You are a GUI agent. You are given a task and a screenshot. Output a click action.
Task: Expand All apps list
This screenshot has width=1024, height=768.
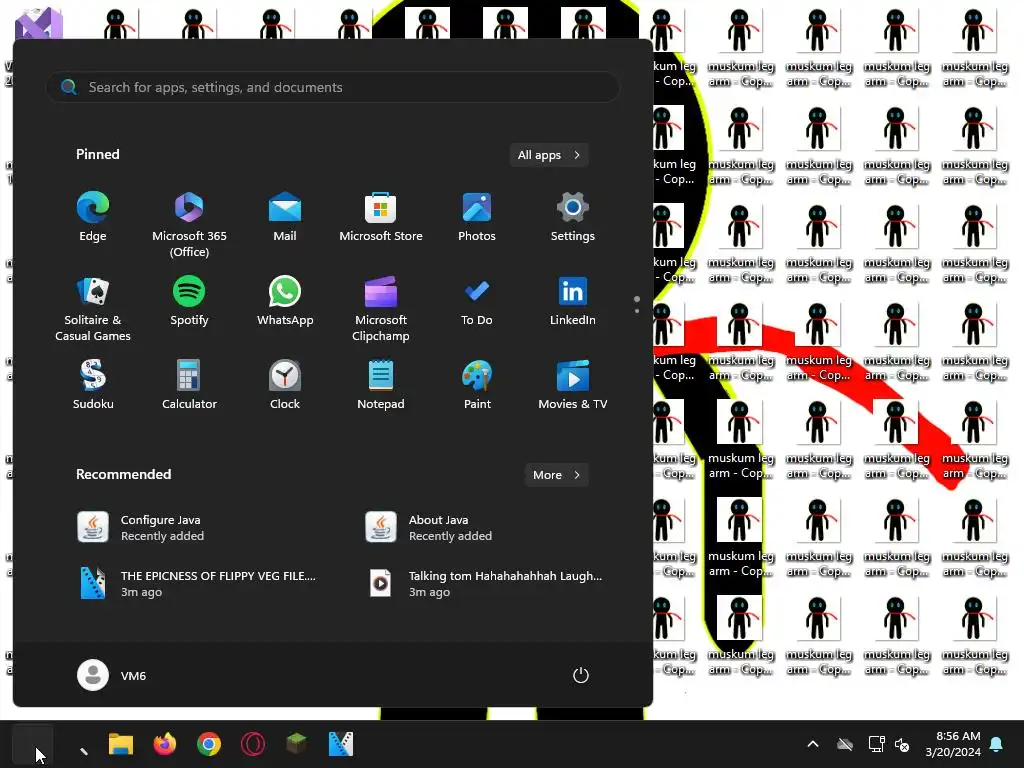[x=549, y=155]
